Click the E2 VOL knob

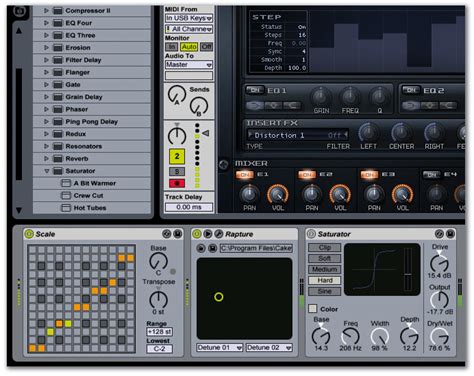(340, 194)
